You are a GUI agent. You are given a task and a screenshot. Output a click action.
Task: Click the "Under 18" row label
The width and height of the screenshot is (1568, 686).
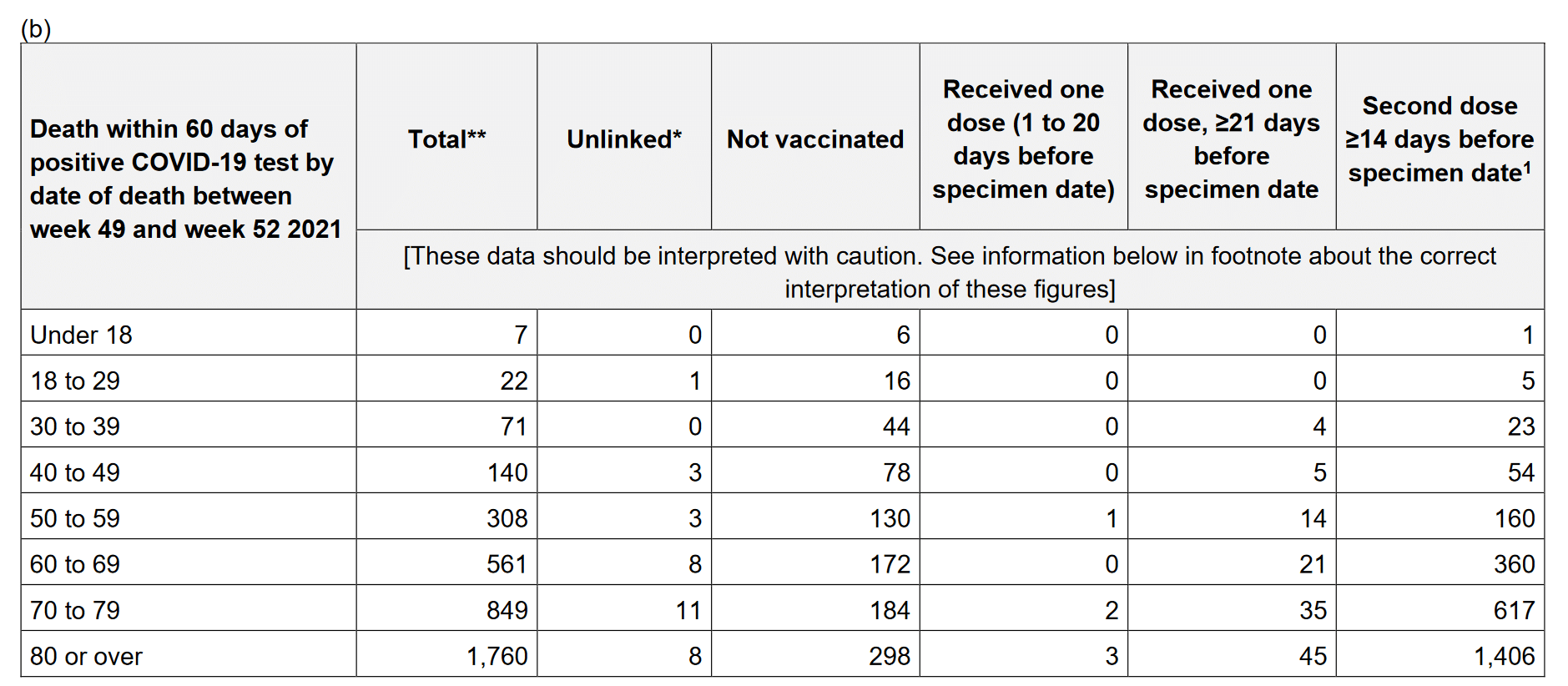(82, 335)
